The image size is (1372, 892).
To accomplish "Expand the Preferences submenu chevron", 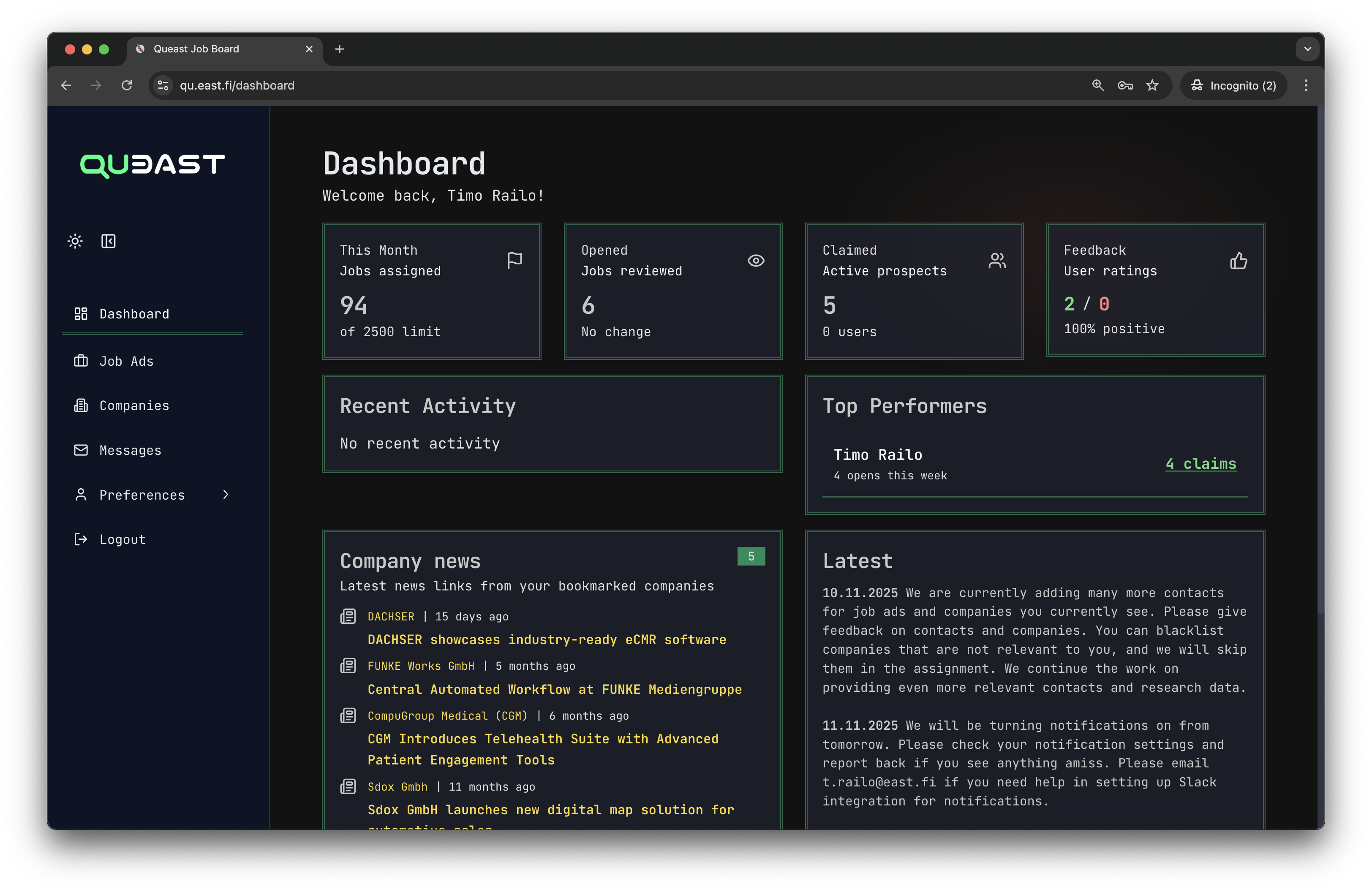I will point(226,495).
